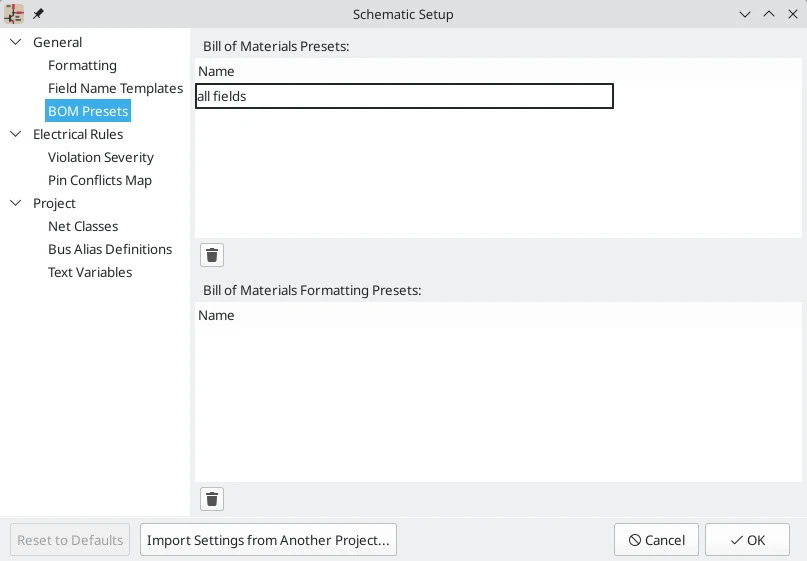The height and width of the screenshot is (561, 807).
Task: Open Field Name Templates page
Action: (115, 88)
